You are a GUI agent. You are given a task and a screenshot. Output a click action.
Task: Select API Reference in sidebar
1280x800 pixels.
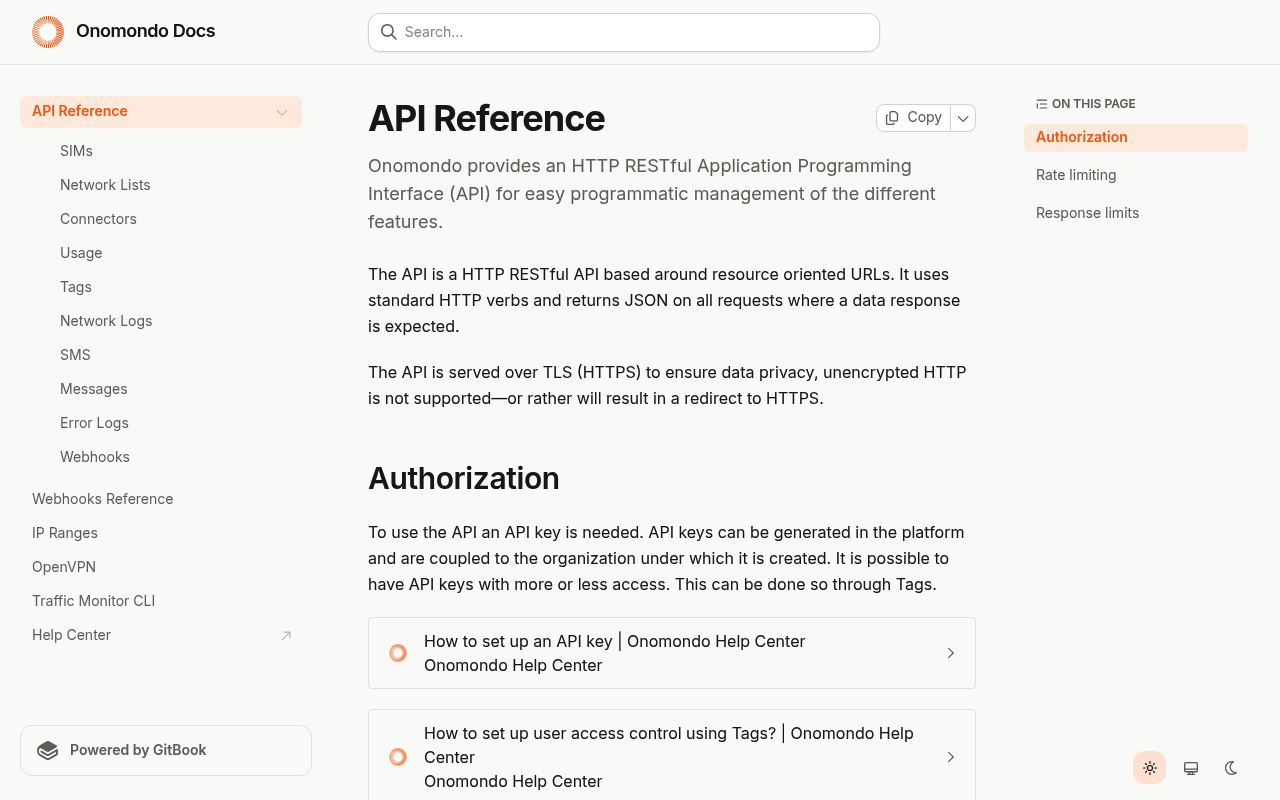point(161,111)
